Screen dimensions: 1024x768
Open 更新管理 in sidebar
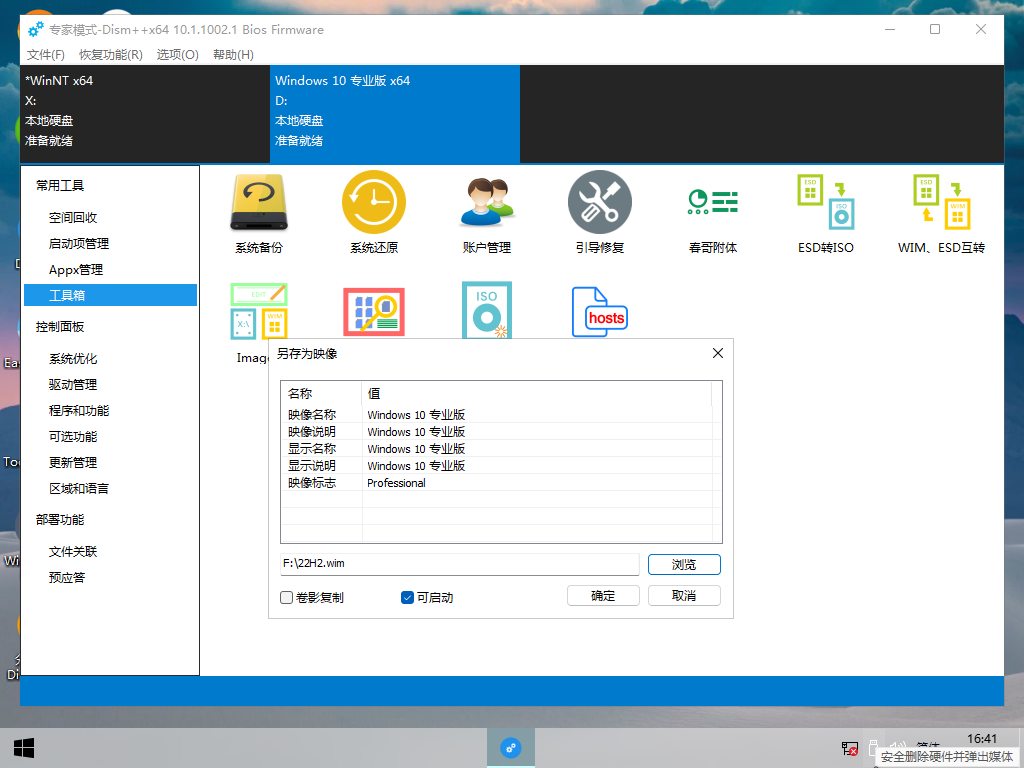tap(73, 462)
